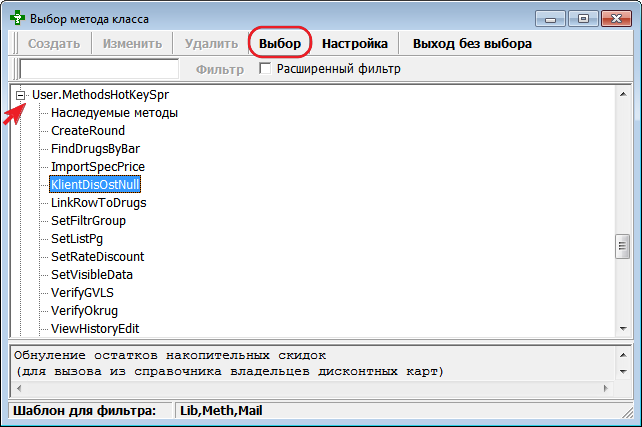Maximize the Выбор метода класса window
The image size is (642, 427).
coord(584,17)
